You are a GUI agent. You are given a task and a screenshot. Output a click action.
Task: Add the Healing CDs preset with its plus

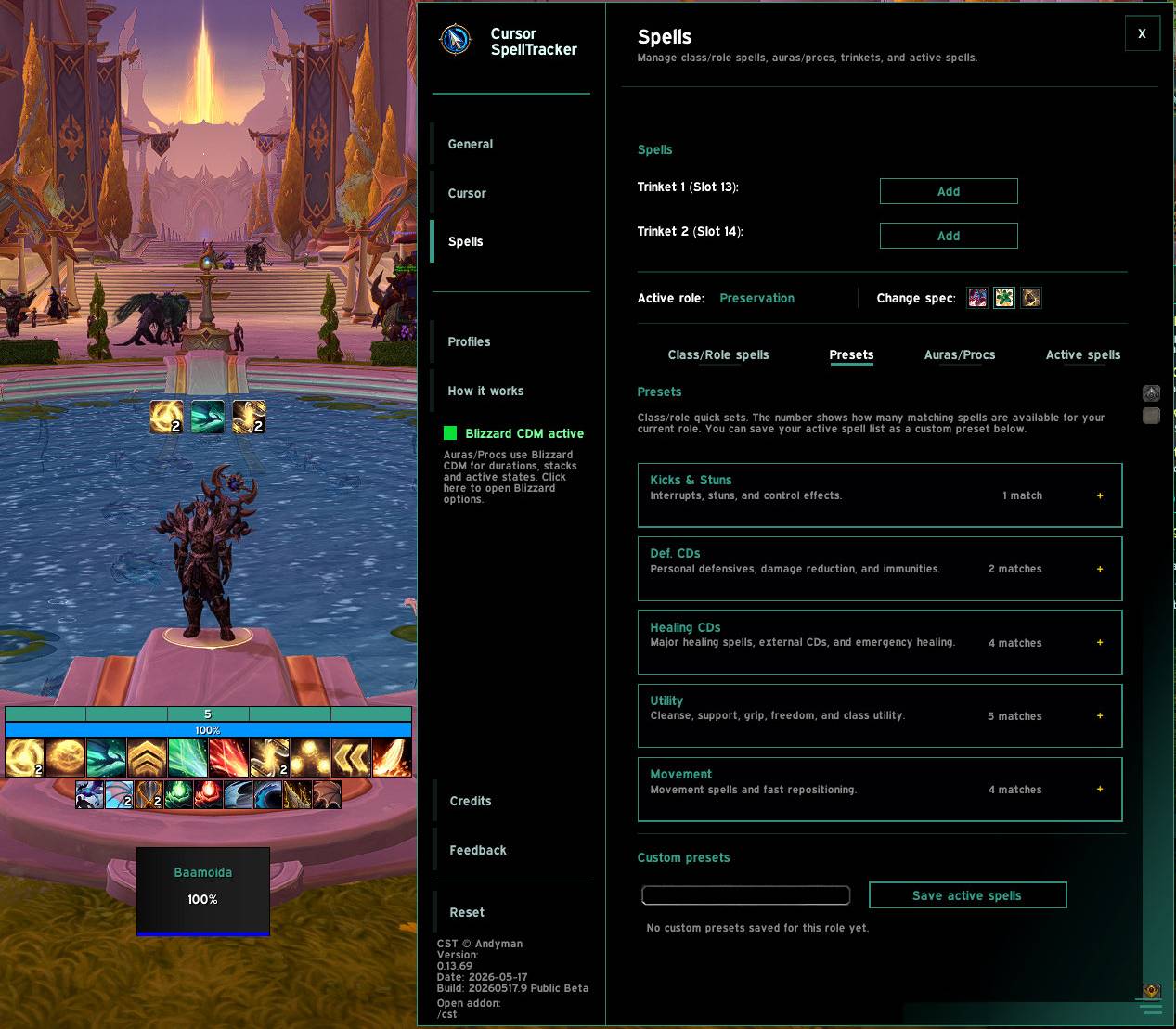(x=1100, y=642)
